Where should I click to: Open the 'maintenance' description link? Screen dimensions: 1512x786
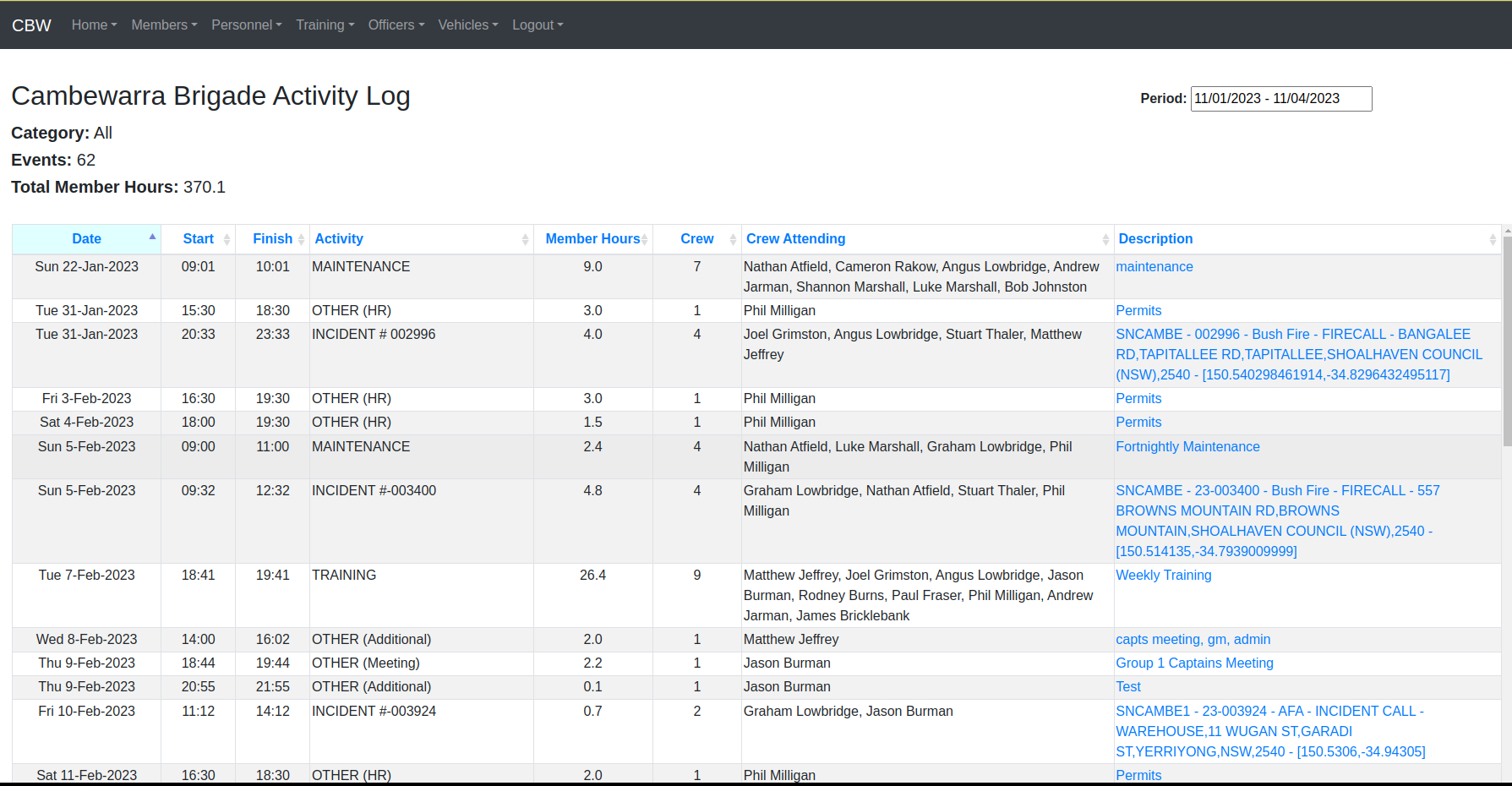click(1154, 267)
